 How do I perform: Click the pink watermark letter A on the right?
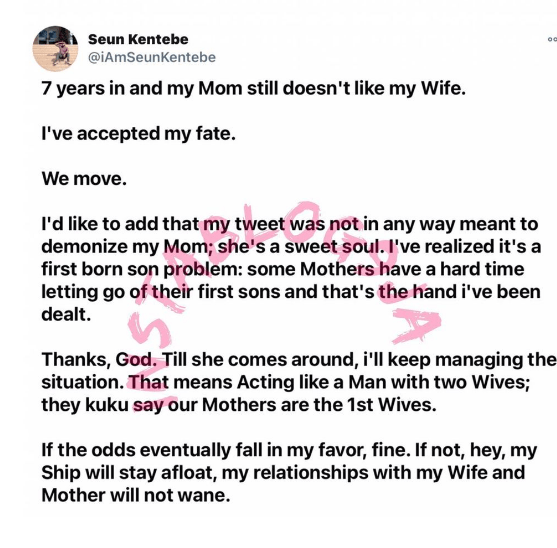(416, 326)
